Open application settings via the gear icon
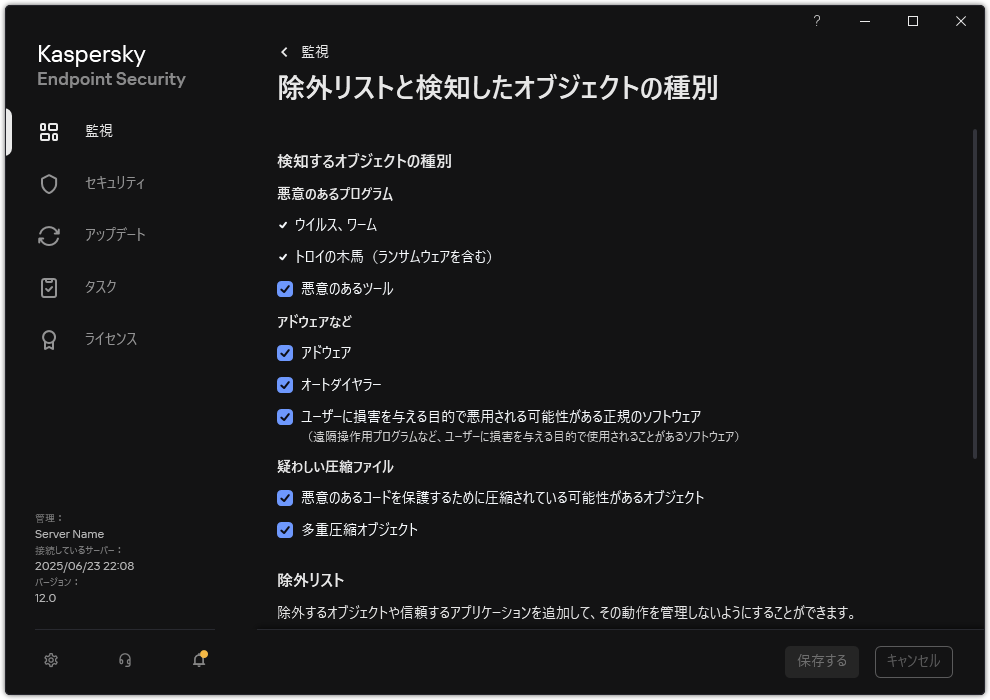Image resolution: width=990 pixels, height=700 pixels. pyautogui.click(x=50, y=661)
